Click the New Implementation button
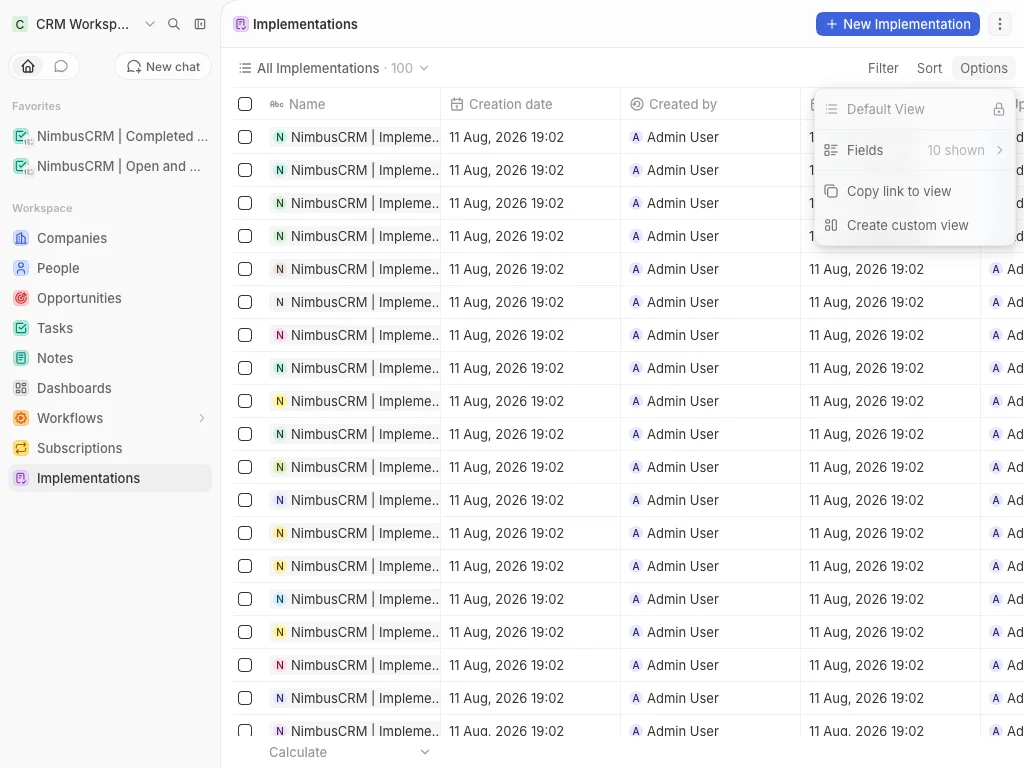The height and width of the screenshot is (768, 1024). [x=897, y=24]
